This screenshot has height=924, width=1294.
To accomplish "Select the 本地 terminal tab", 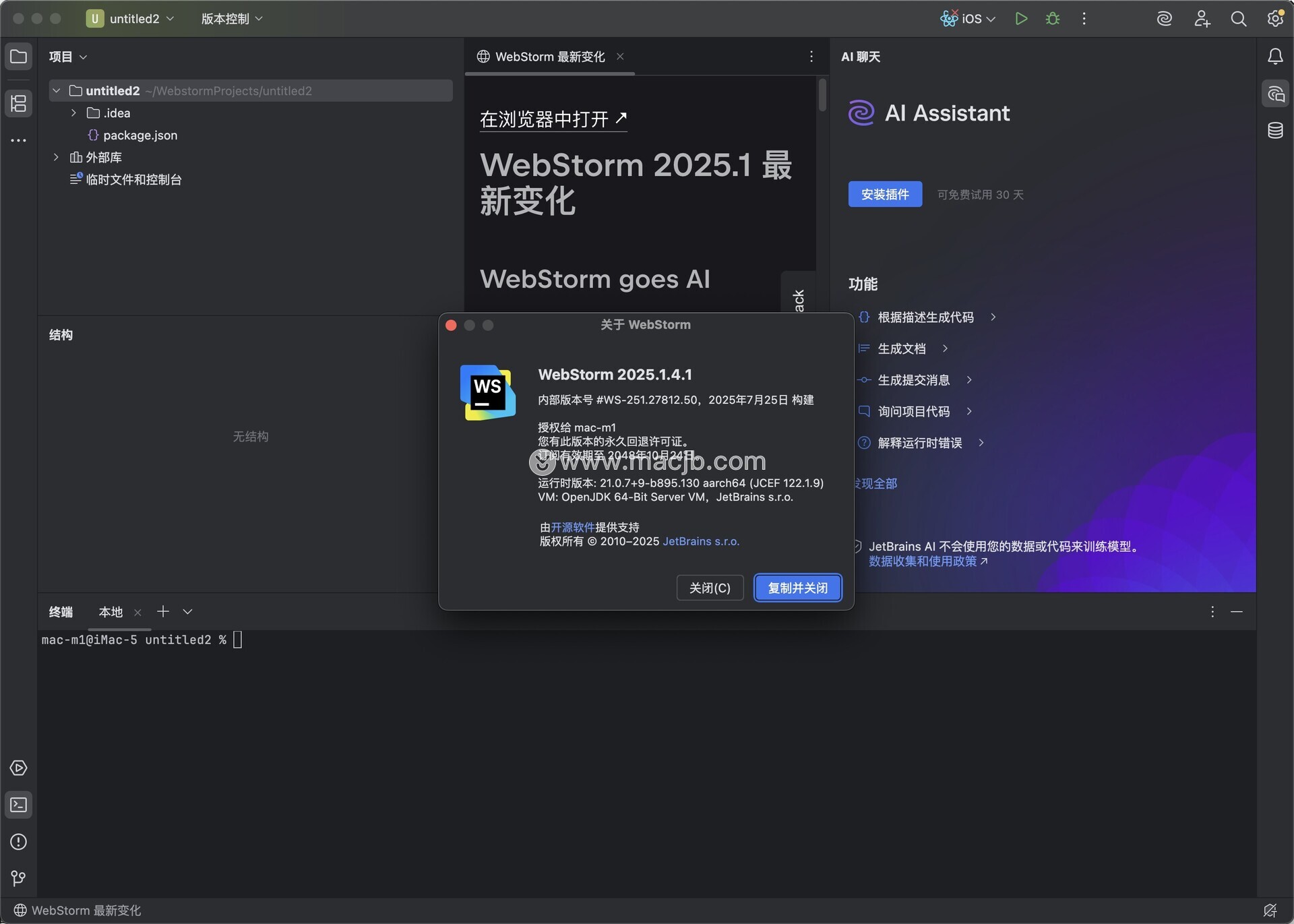I will tap(111, 612).
